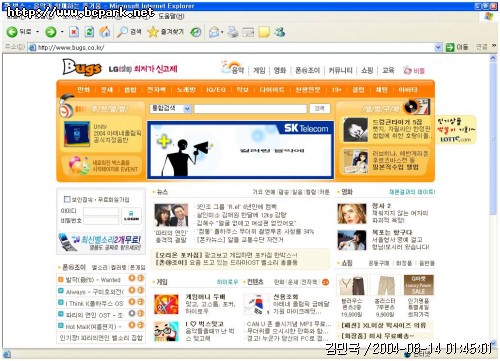
Task: Click the scrollbar up arrow
Action: coord(493,58)
